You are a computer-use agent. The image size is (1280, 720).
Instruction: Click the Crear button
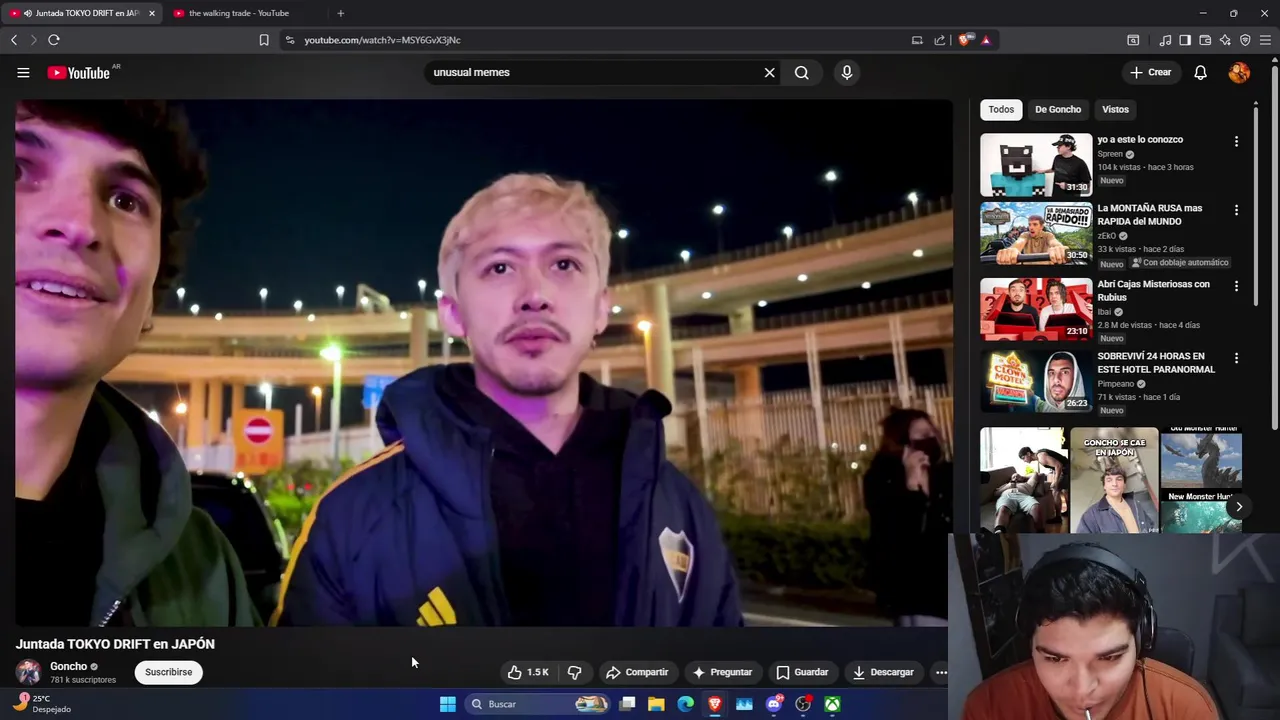(1150, 72)
